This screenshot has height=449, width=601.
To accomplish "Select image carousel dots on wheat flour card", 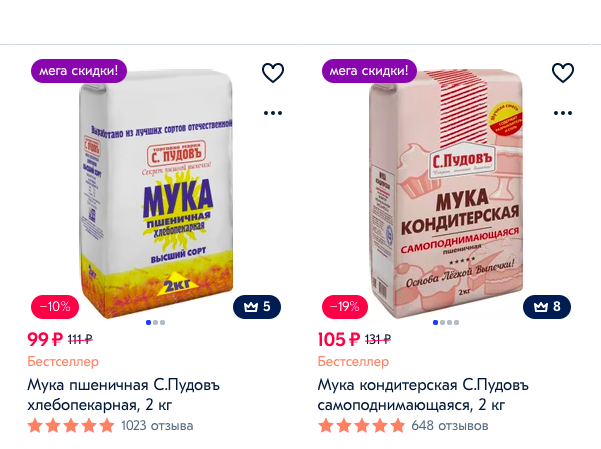I will tap(155, 323).
